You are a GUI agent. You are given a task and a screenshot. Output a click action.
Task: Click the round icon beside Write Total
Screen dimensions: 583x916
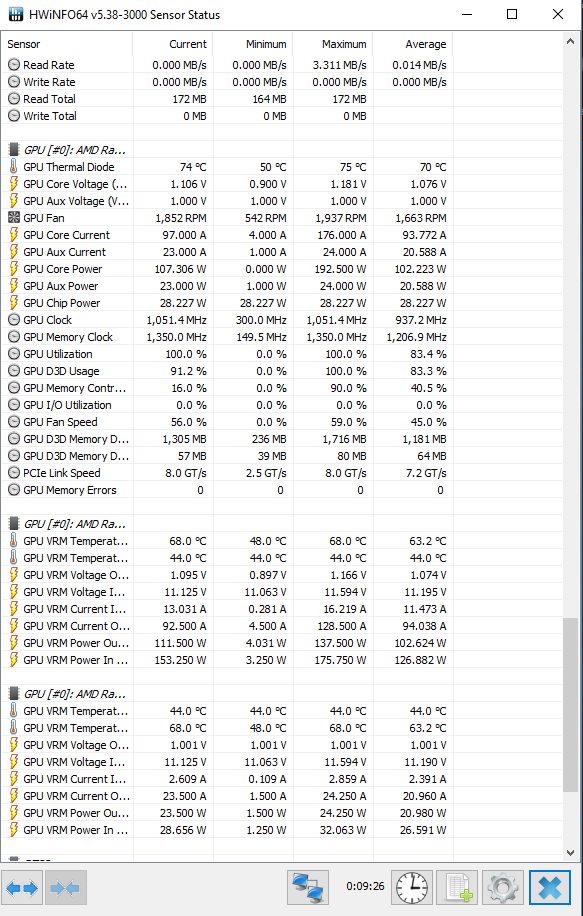pyautogui.click(x=13, y=116)
